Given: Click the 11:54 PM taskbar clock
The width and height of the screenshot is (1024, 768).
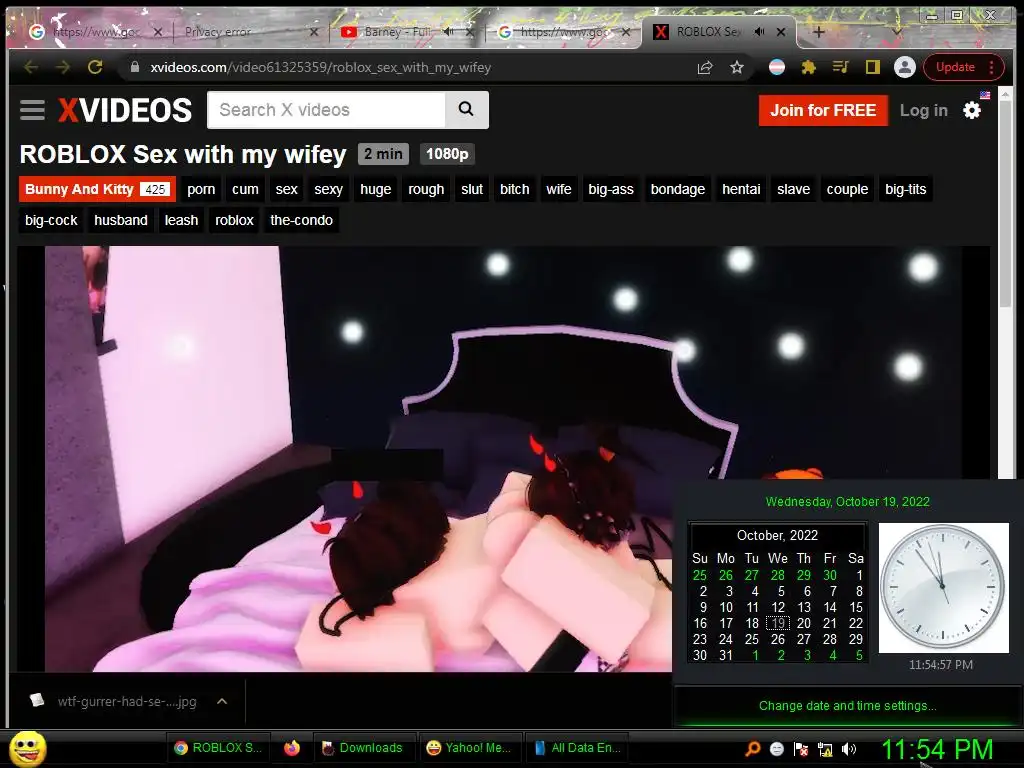Looking at the screenshot, I should pyautogui.click(x=938, y=750).
